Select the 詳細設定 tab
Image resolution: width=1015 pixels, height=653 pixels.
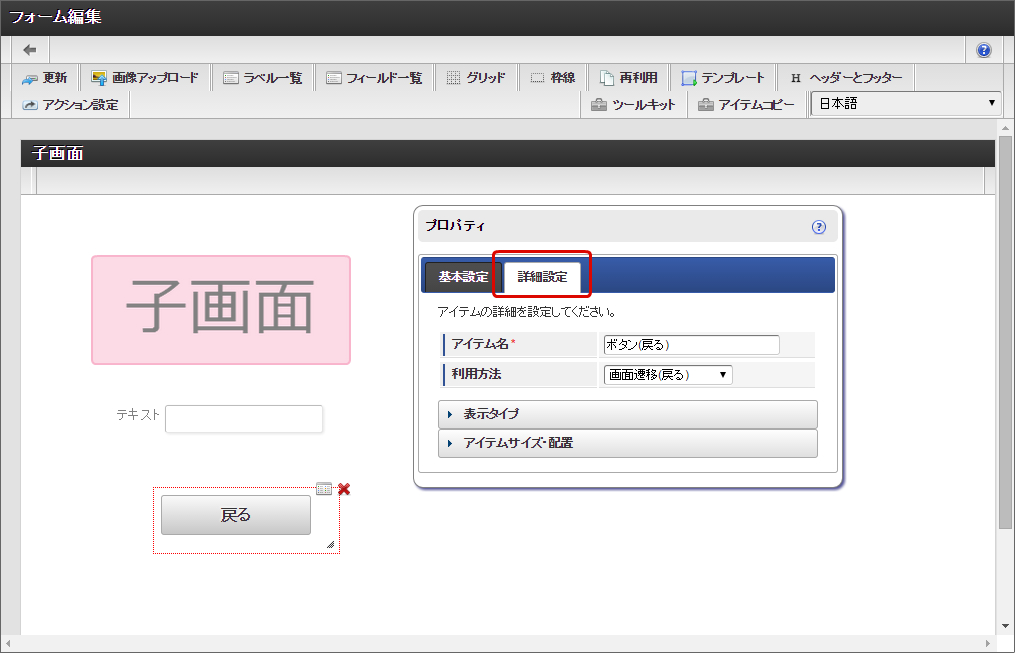pyautogui.click(x=542, y=277)
